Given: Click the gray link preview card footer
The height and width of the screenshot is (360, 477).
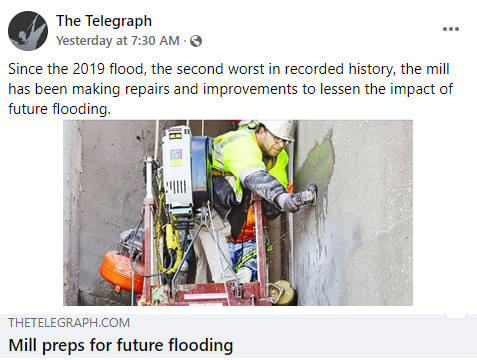Looking at the screenshot, I should (x=238, y=337).
